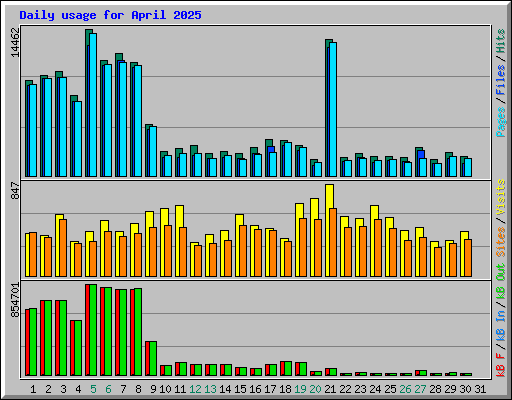Viewport: 512px width, 400px height.
Task: Click the cyan pages bar for day 5
Action: click(x=93, y=105)
